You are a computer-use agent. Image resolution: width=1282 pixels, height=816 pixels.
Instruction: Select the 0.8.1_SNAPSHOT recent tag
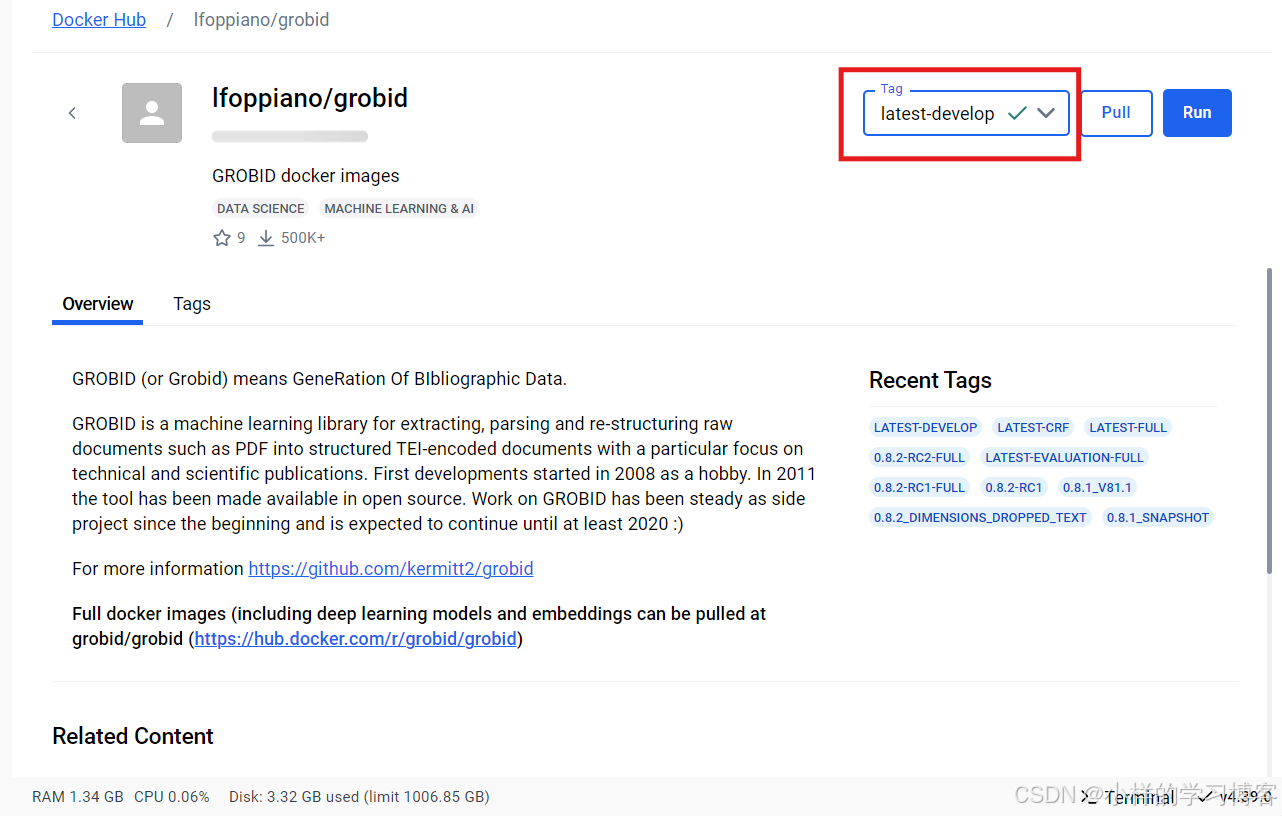[1158, 517]
